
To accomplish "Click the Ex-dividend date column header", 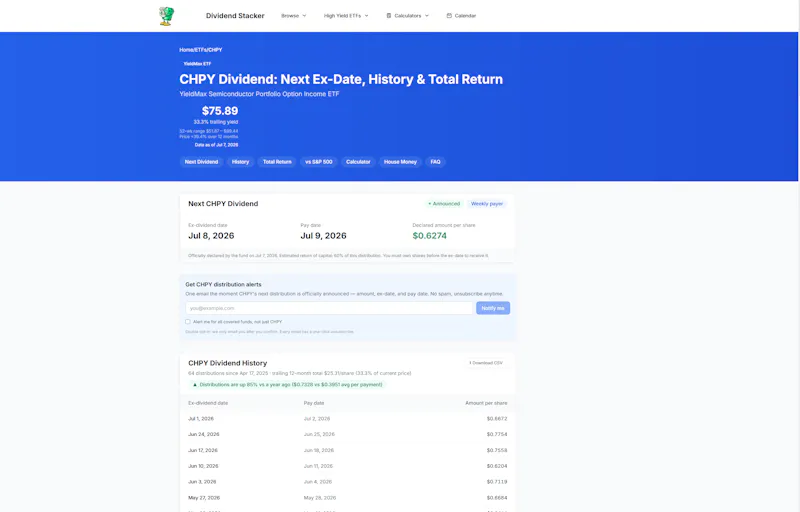I will pos(208,403).
